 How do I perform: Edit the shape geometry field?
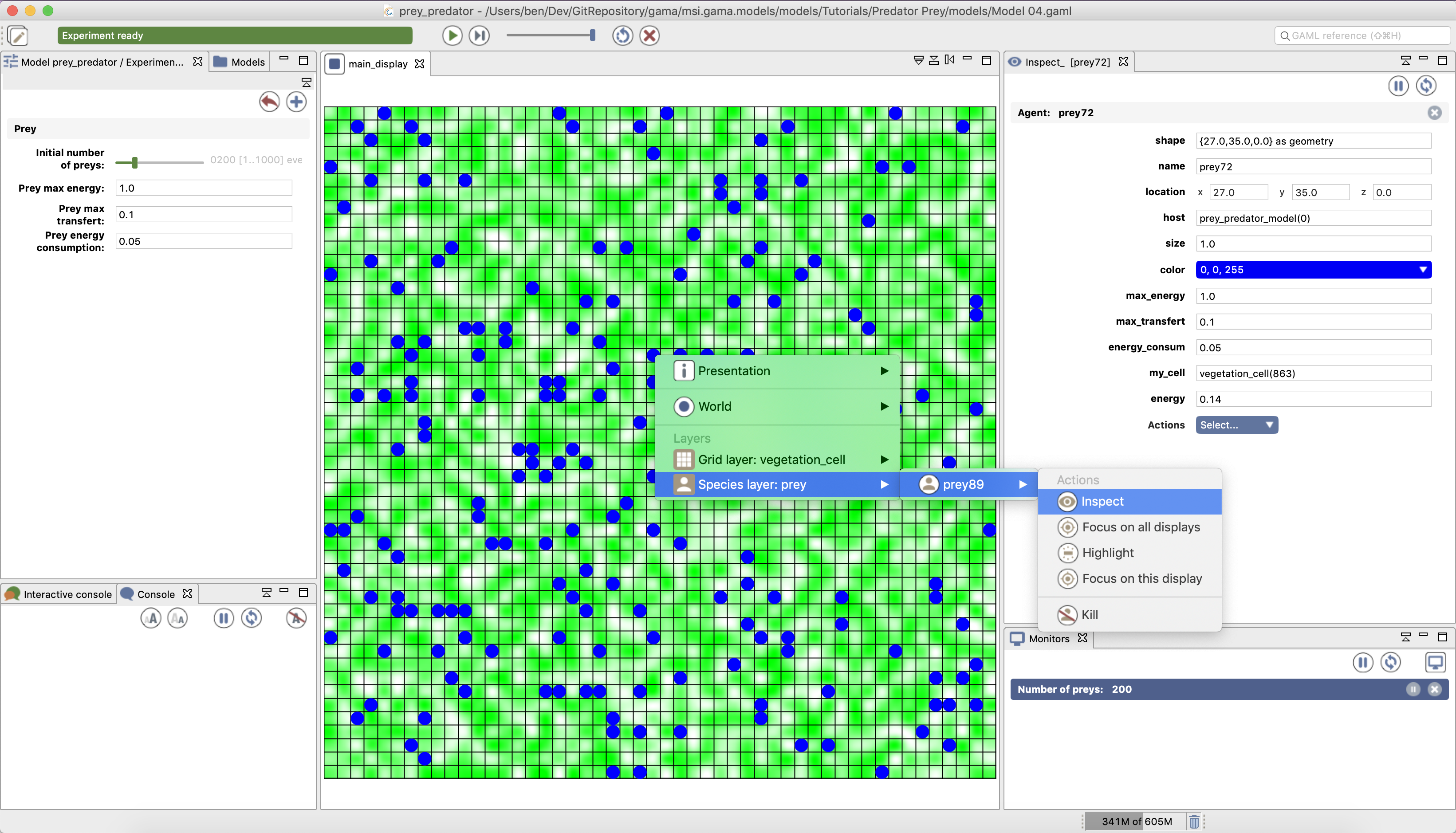pyautogui.click(x=1314, y=141)
